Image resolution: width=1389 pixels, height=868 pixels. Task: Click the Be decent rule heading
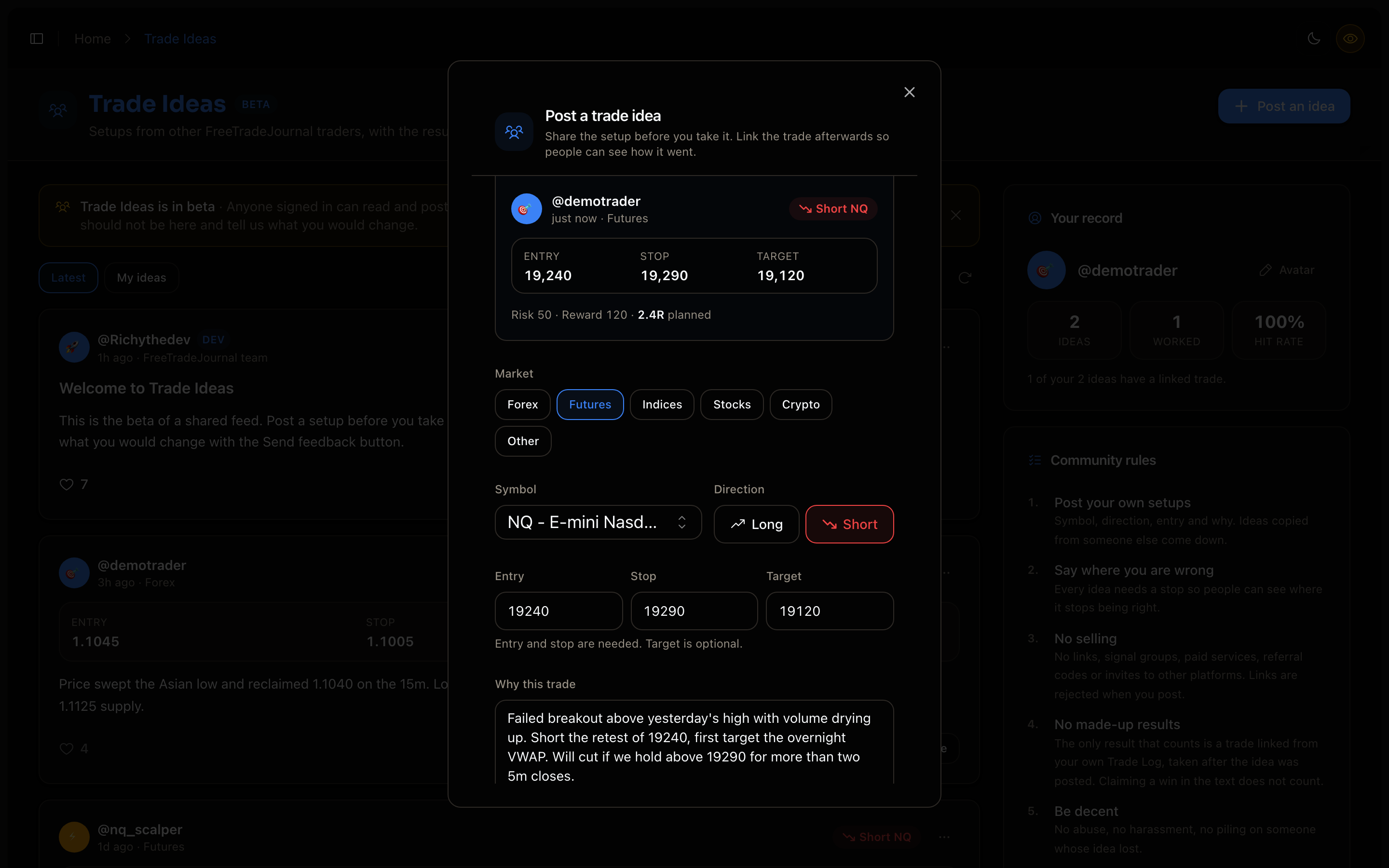click(1086, 811)
